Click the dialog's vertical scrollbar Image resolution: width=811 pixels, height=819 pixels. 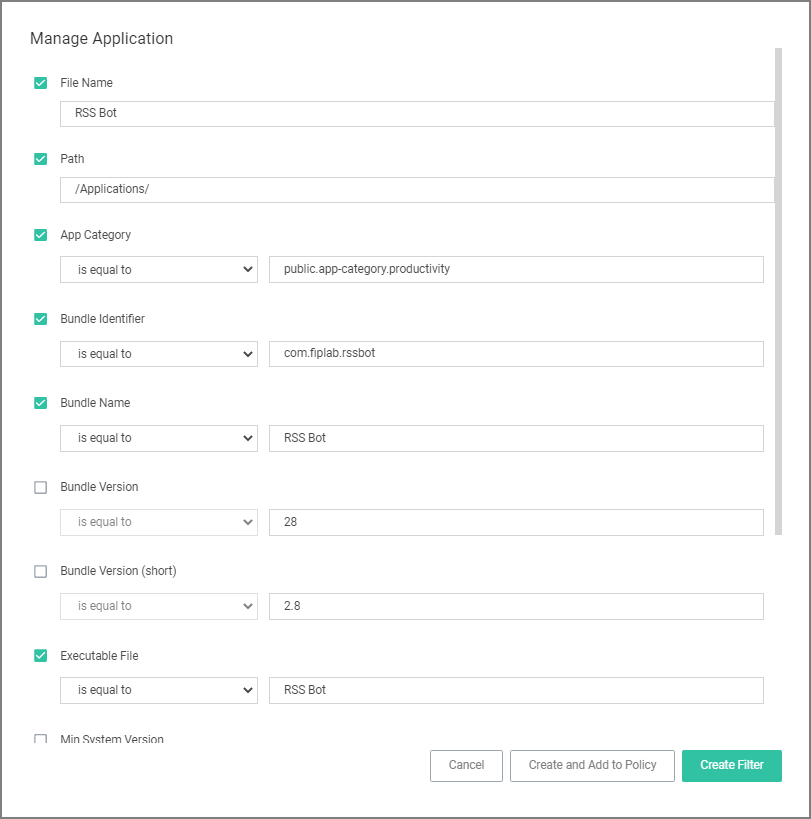point(778,291)
